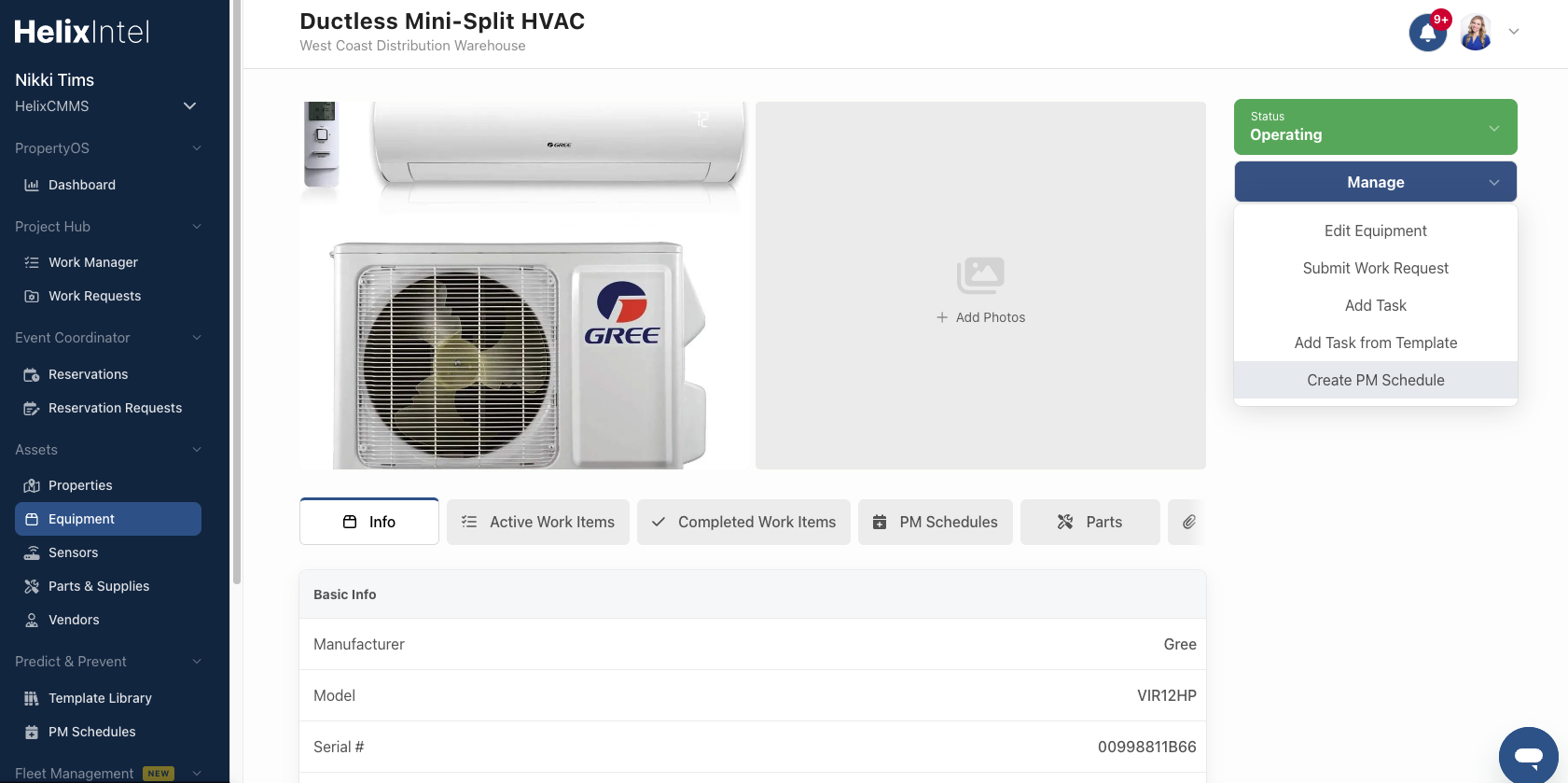This screenshot has height=783, width=1568.
Task: Click the Ductless Mini-Split HVAC title
Action: click(x=442, y=21)
